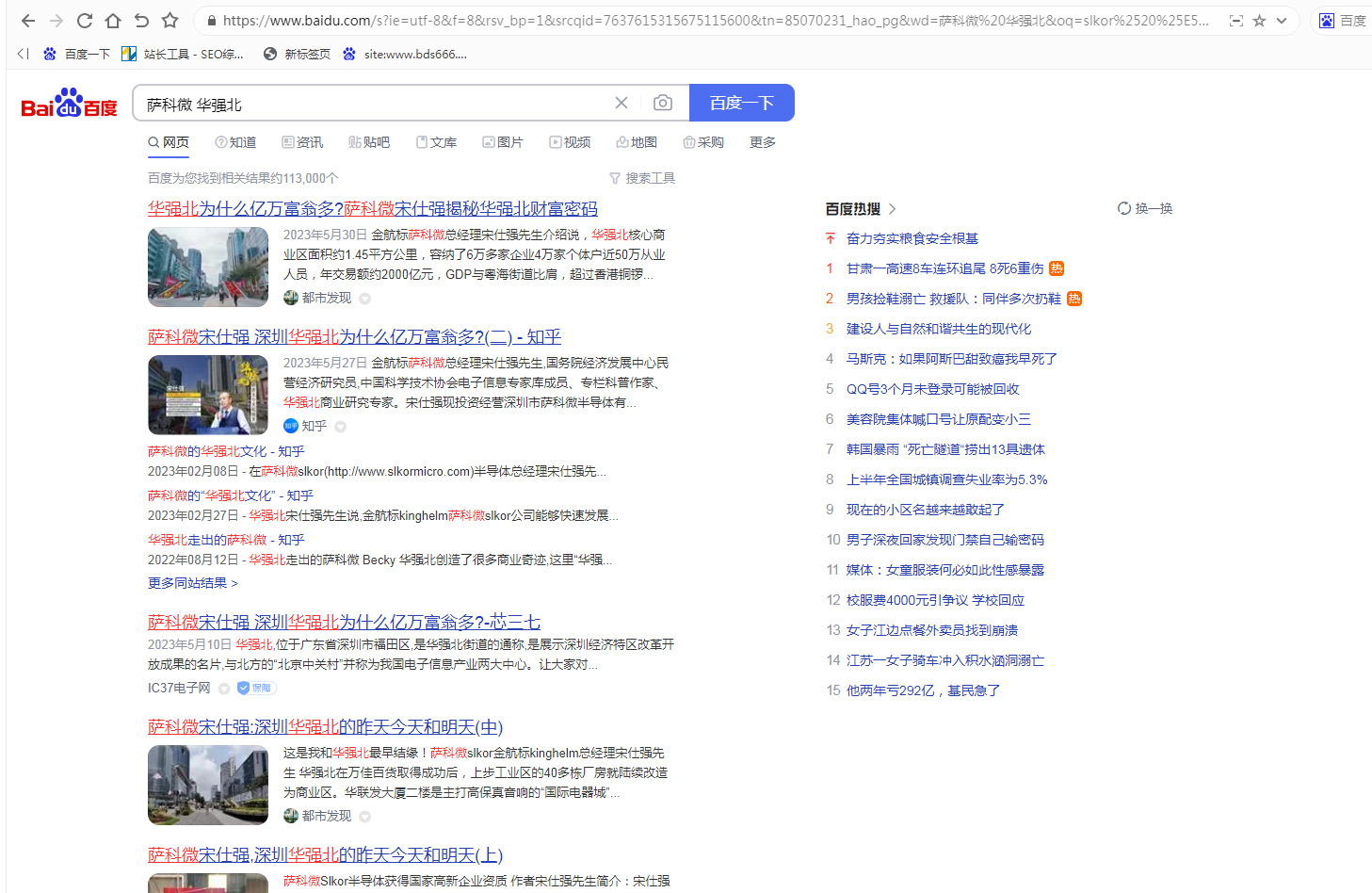
Task: Open hot search 校服费4000元引争议
Action: point(935,600)
